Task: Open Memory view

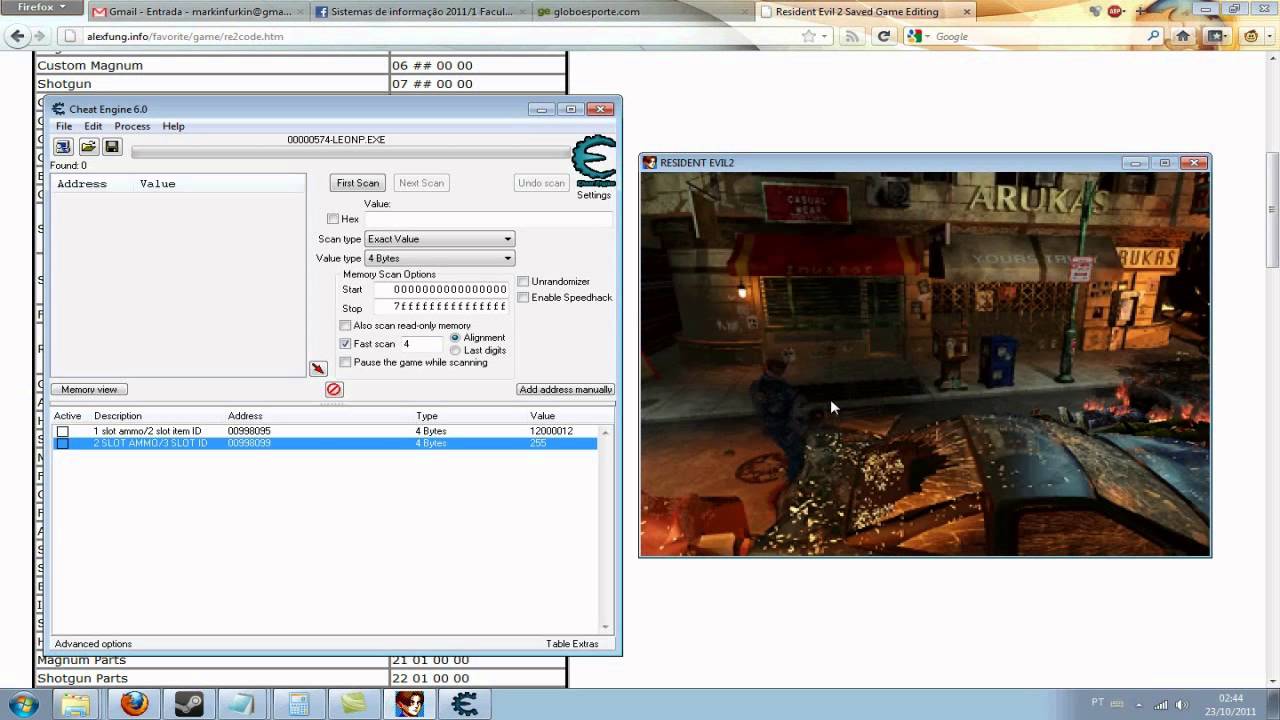Action: (x=89, y=389)
